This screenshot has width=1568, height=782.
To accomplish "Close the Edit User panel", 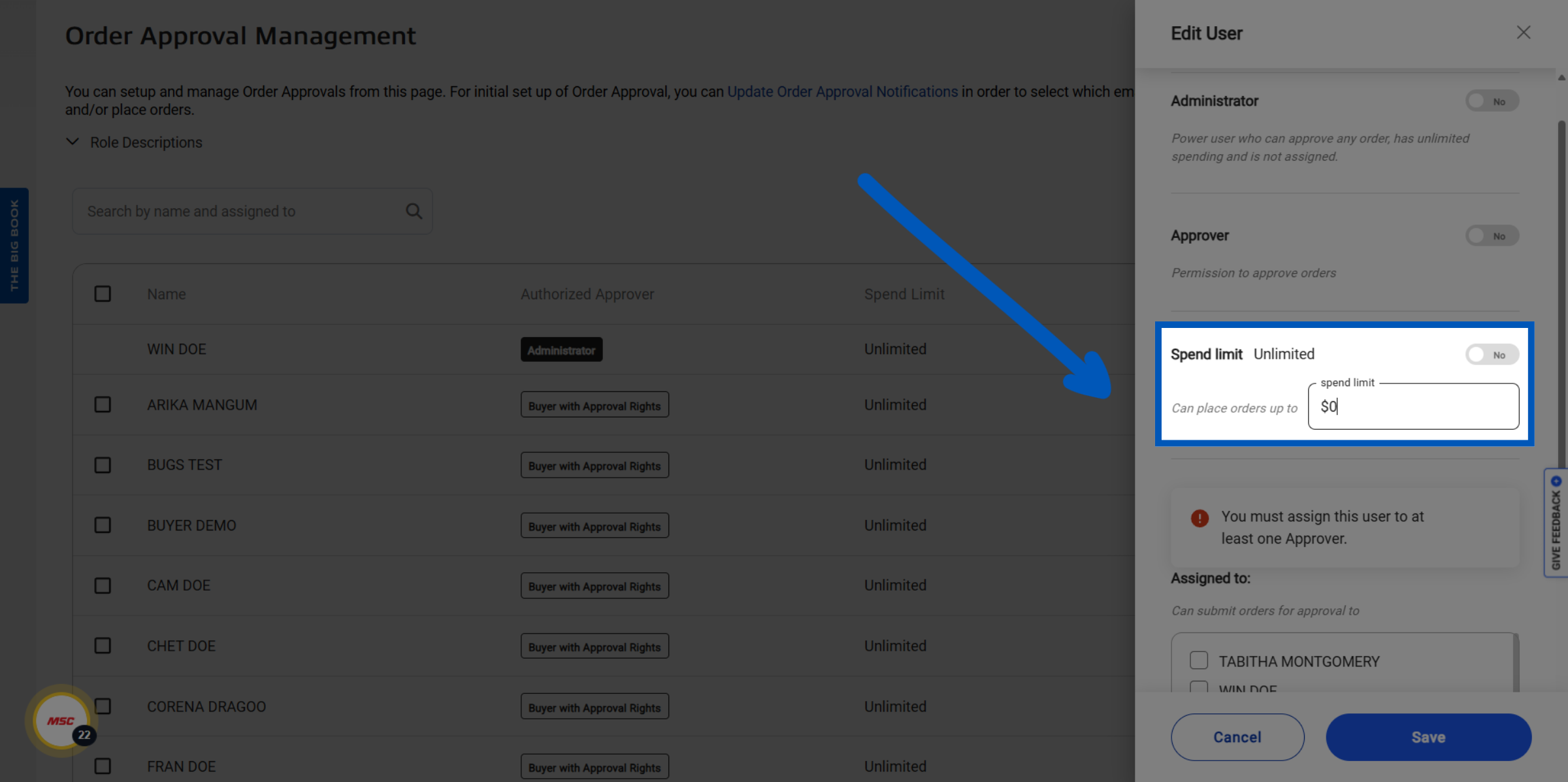I will (1524, 33).
